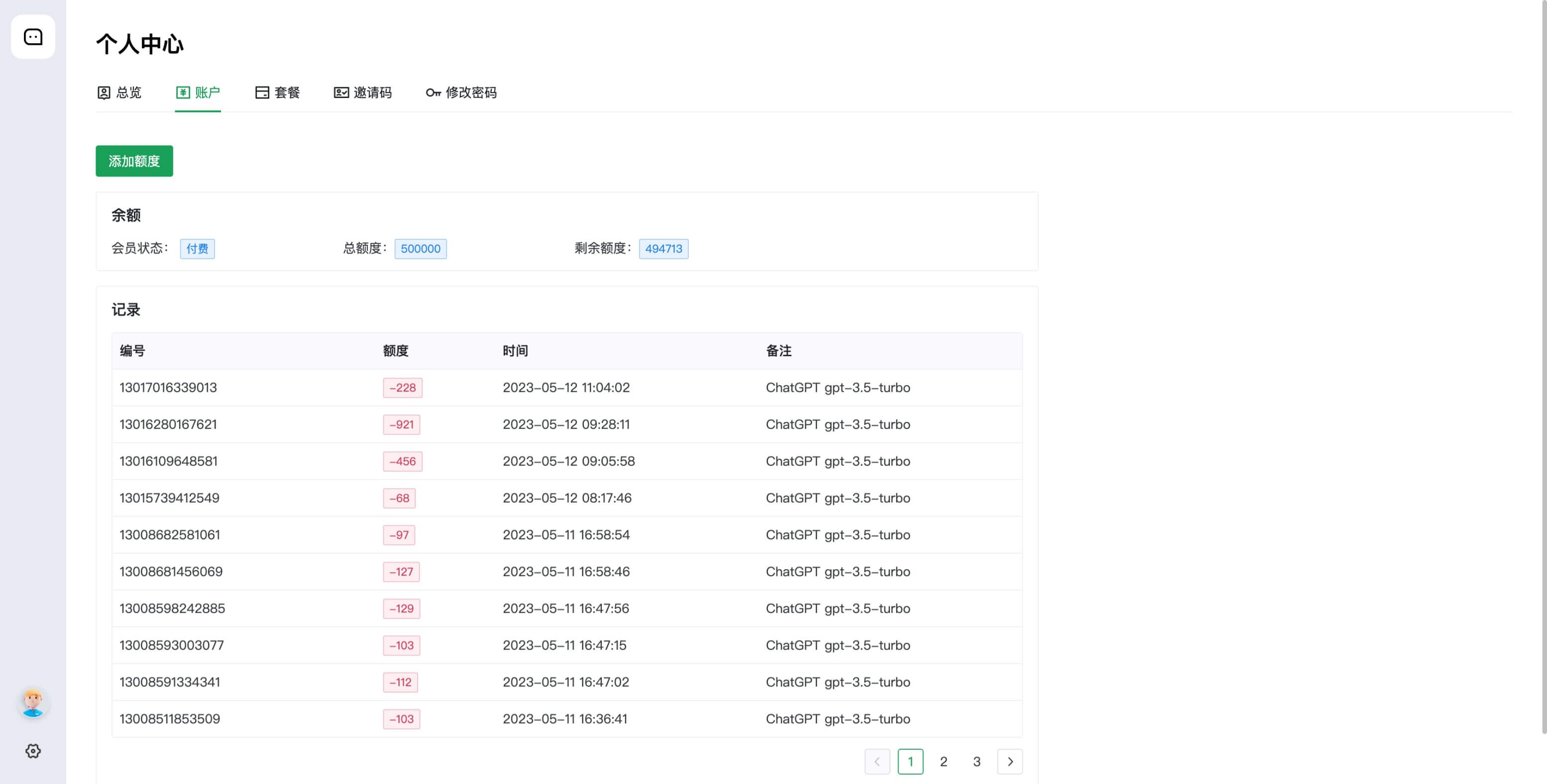
Task: Click the 494713 remaining quota tag
Action: 663,249
